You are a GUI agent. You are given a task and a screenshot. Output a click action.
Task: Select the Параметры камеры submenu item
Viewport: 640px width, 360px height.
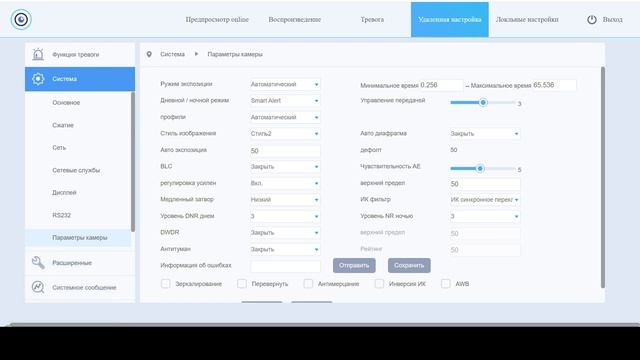point(78,238)
